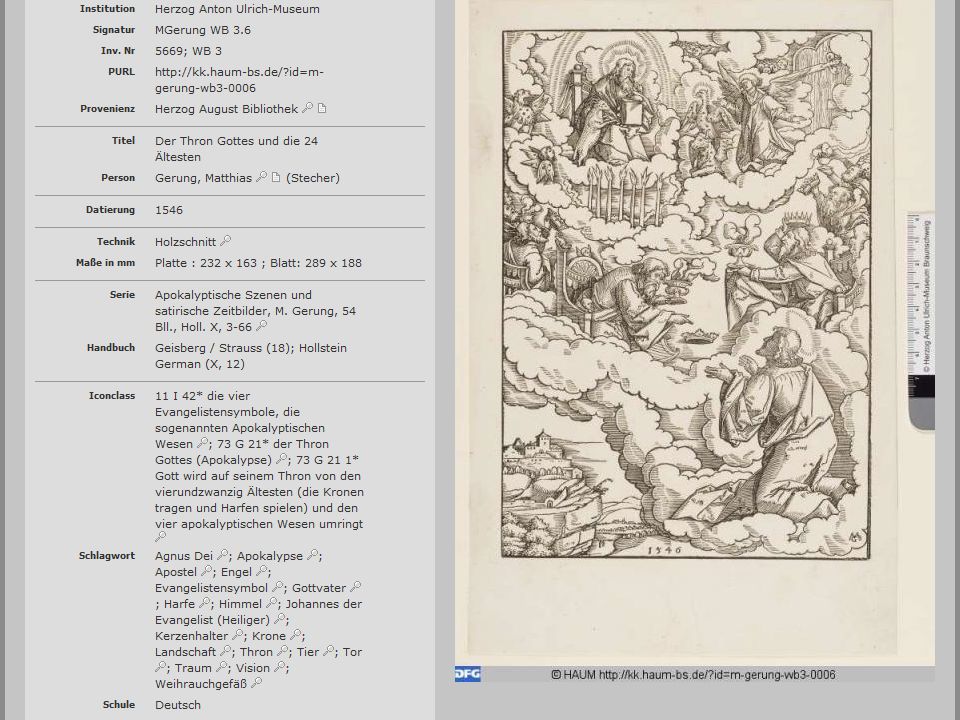Image resolution: width=960 pixels, height=720 pixels.
Task: Open document icon beside Gerung, Matthias
Action: click(x=276, y=178)
